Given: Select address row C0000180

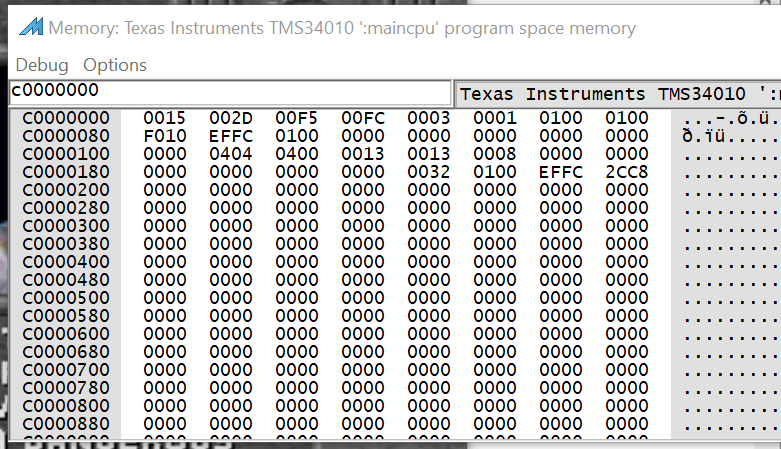Looking at the screenshot, I should point(66,172).
